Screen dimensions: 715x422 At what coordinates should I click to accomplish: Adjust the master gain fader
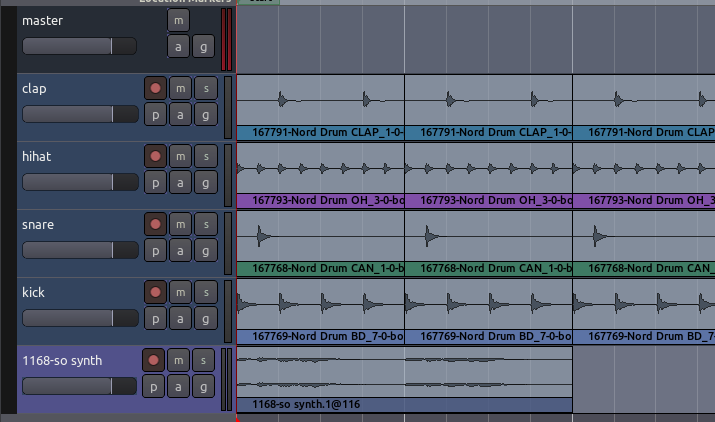coord(79,46)
